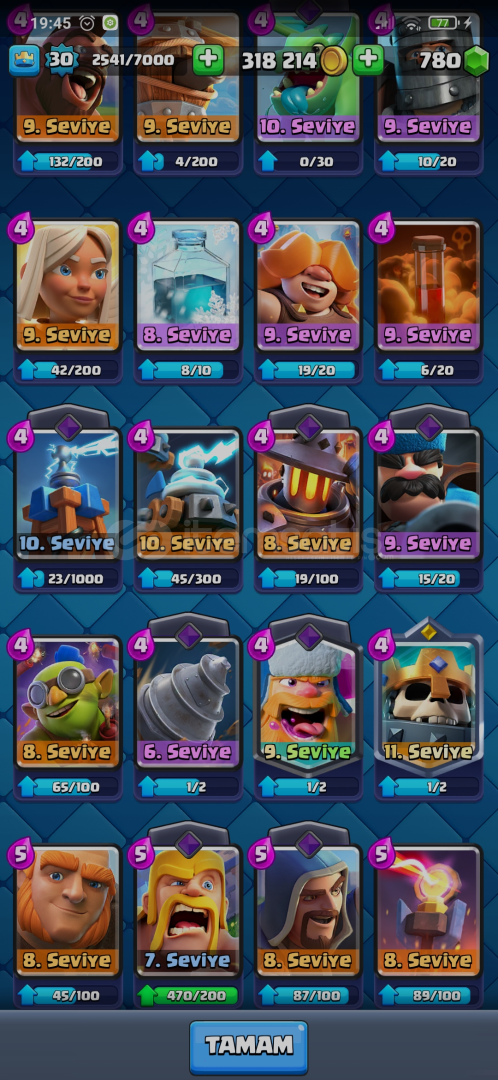Screen dimensions: 498x1080
Task: Tap the blue crown level badge
Action: [x=23, y=61]
